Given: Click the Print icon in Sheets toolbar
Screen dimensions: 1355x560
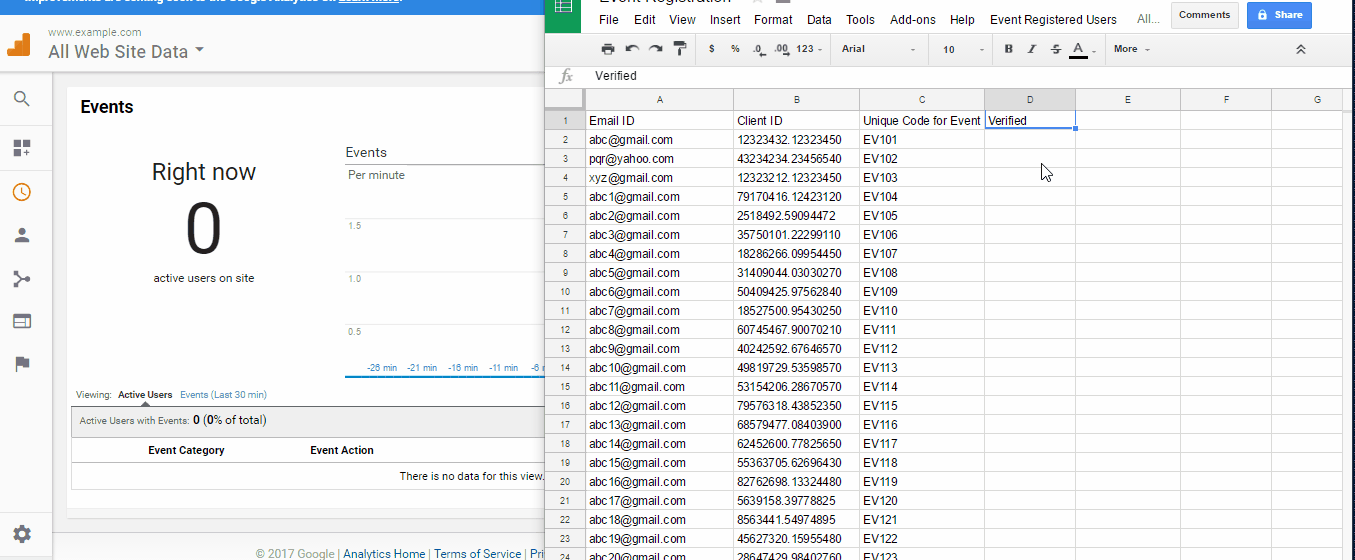Looking at the screenshot, I should click(608, 48).
